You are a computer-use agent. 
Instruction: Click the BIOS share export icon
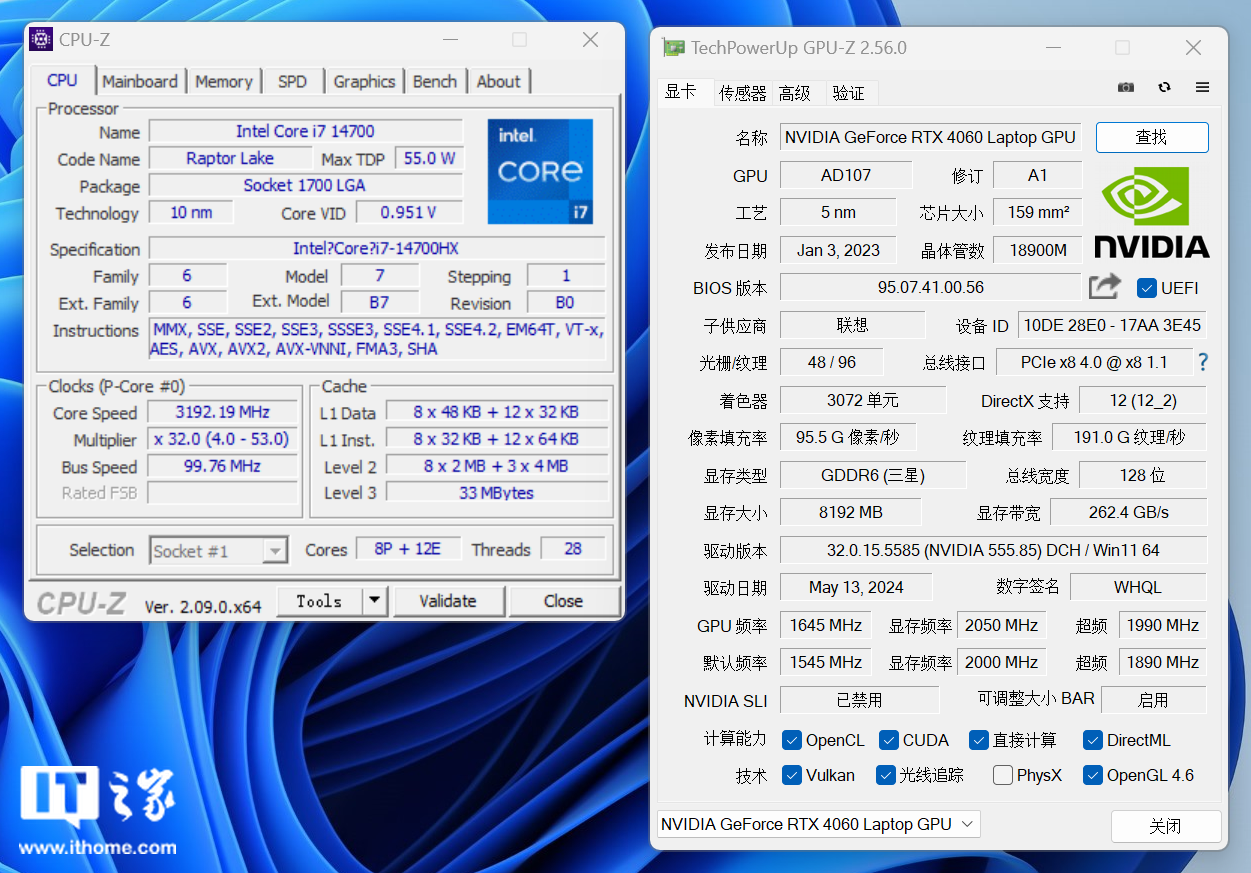click(x=1104, y=287)
